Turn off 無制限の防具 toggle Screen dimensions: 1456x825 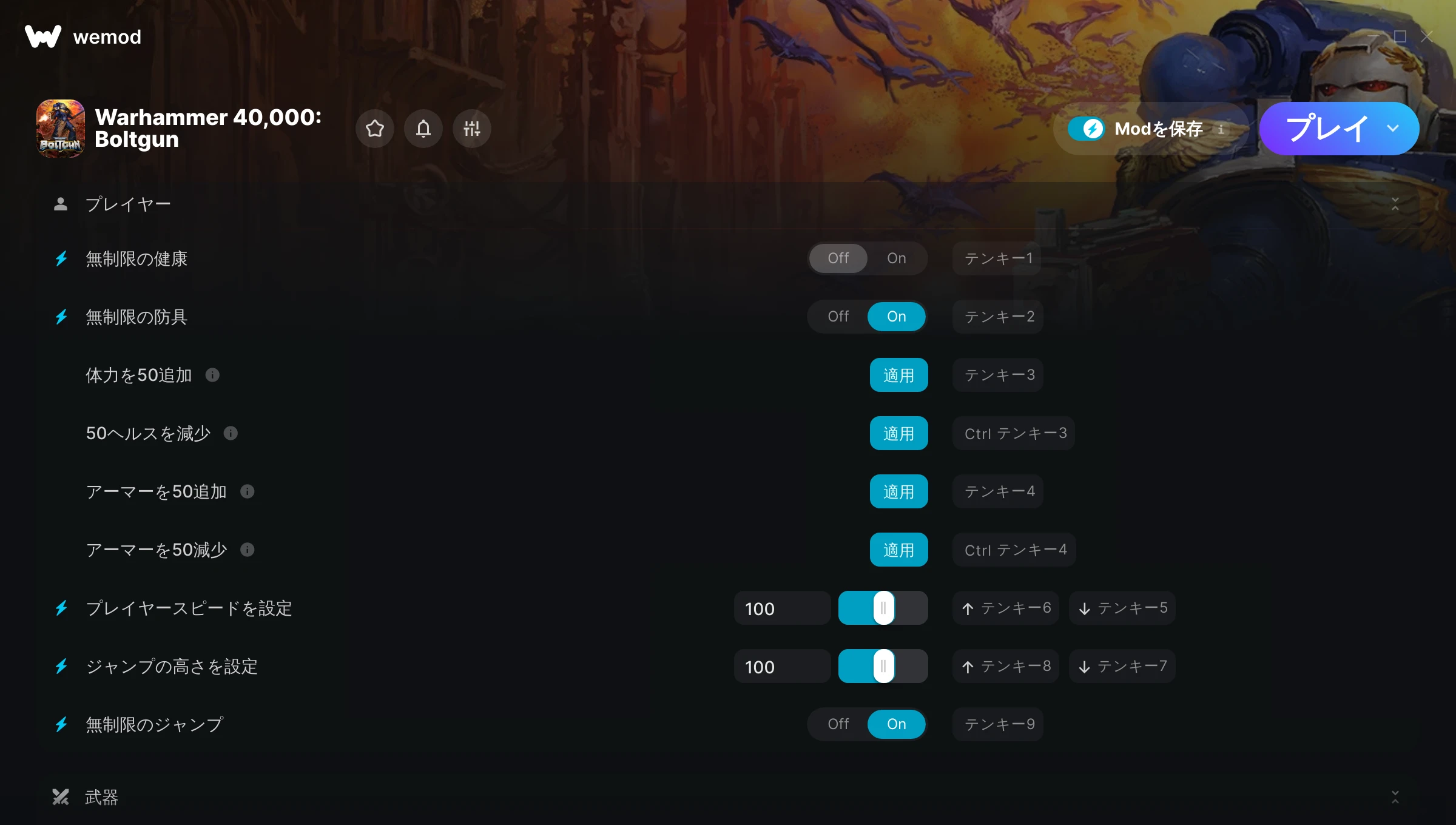click(838, 317)
